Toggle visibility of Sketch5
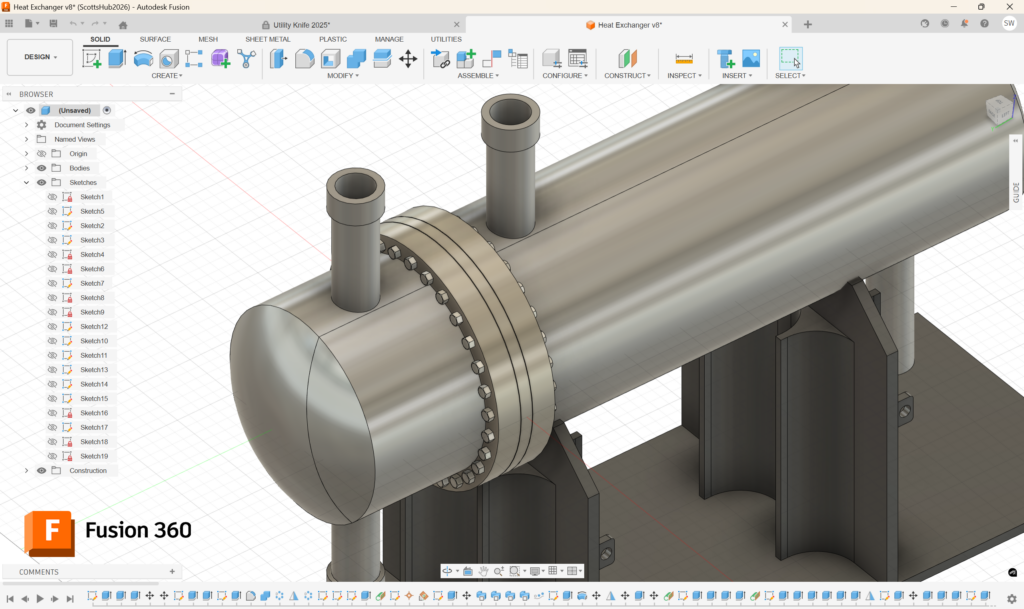Image resolution: width=1024 pixels, height=609 pixels. (52, 211)
